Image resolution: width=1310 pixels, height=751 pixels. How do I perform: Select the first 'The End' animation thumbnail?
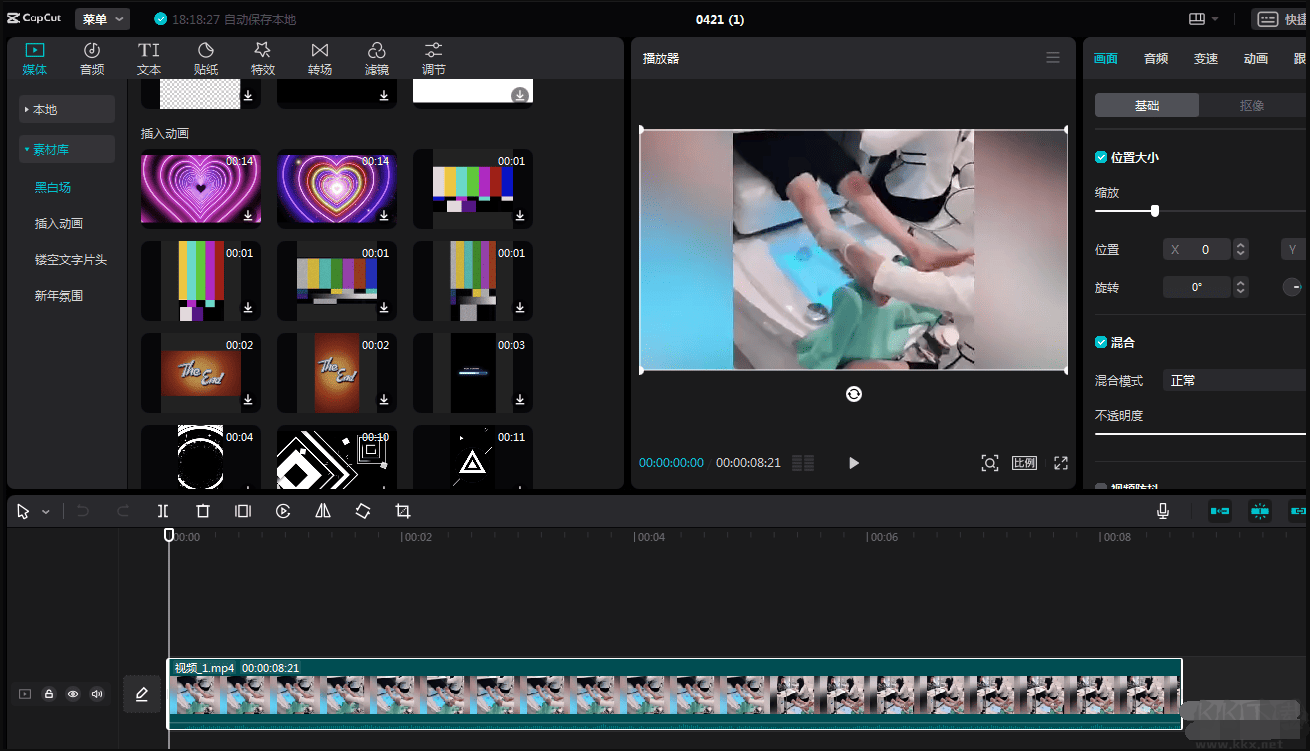point(201,373)
